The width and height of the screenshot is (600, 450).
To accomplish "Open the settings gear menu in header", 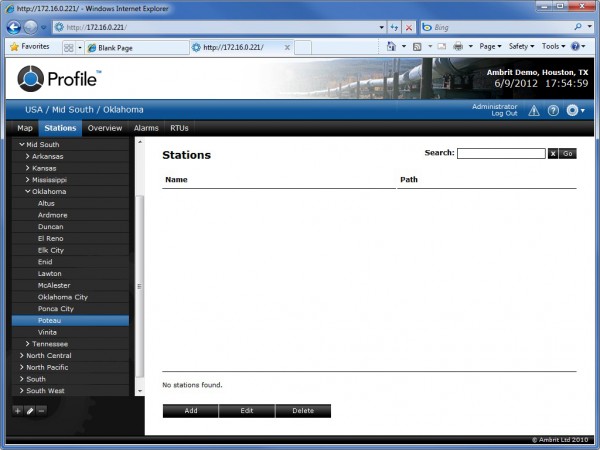I will click(575, 111).
